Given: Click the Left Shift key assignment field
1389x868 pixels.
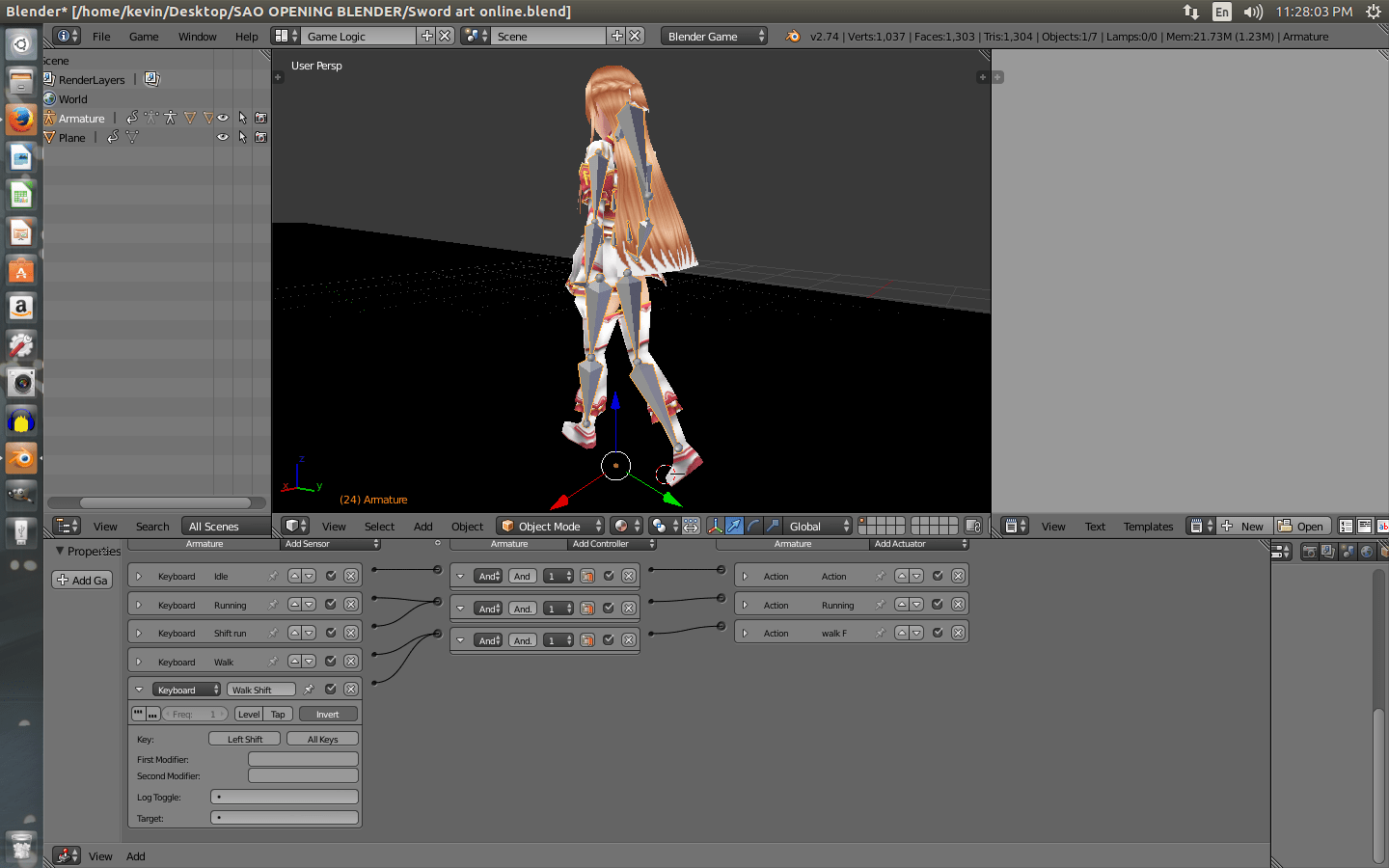Looking at the screenshot, I should [244, 738].
